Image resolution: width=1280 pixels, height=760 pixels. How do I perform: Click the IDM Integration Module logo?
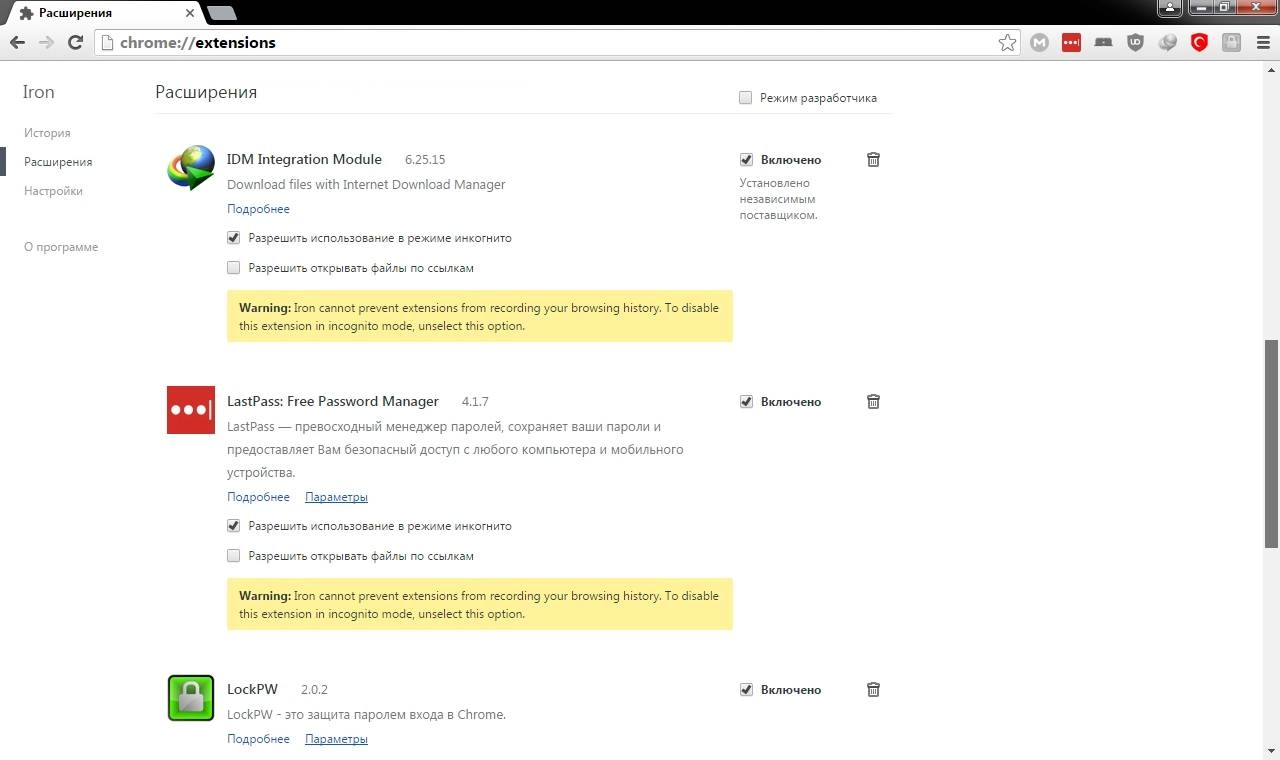(x=191, y=167)
